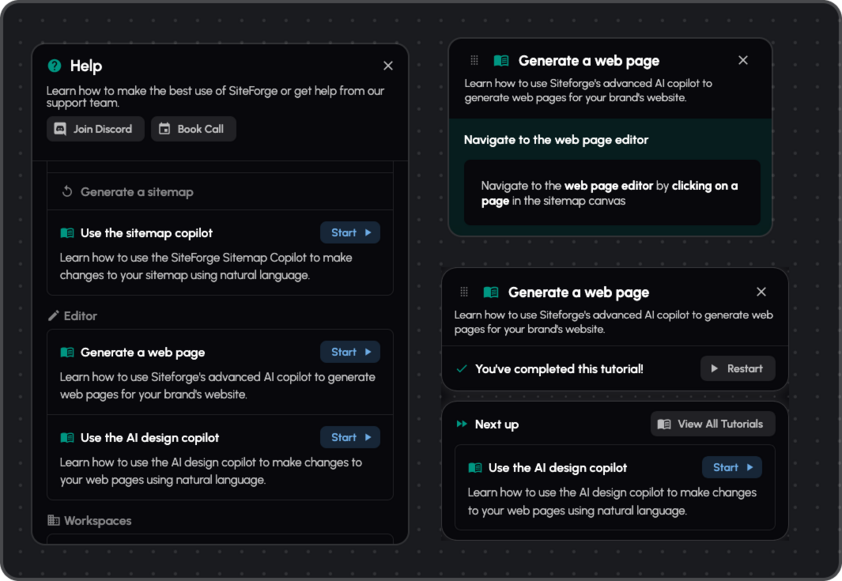Click the book icon beside Use the sitemap copilot
Screen dimensions: 842x581
coord(67,232)
